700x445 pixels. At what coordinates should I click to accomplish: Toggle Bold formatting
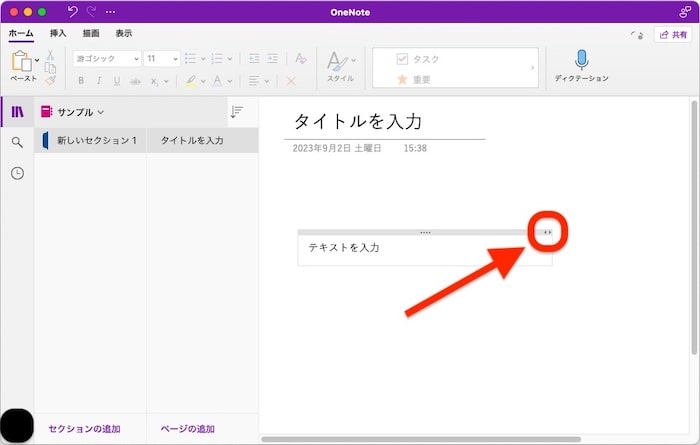81,81
